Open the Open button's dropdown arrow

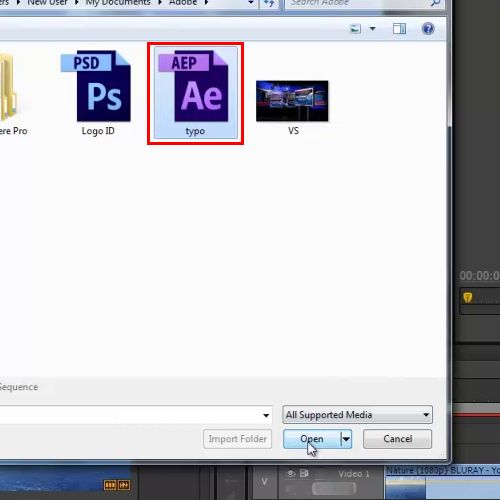pos(346,439)
